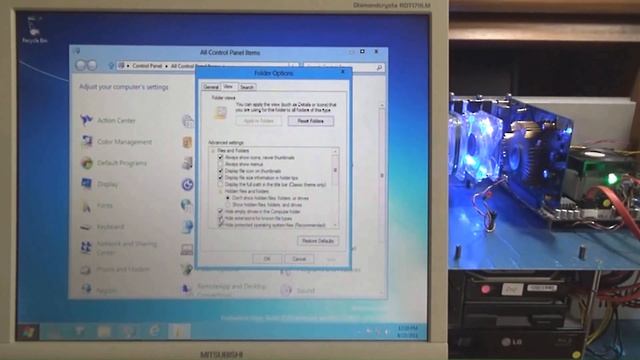
Task: Maximize the All Control Panel Items window
Action: [362, 51]
